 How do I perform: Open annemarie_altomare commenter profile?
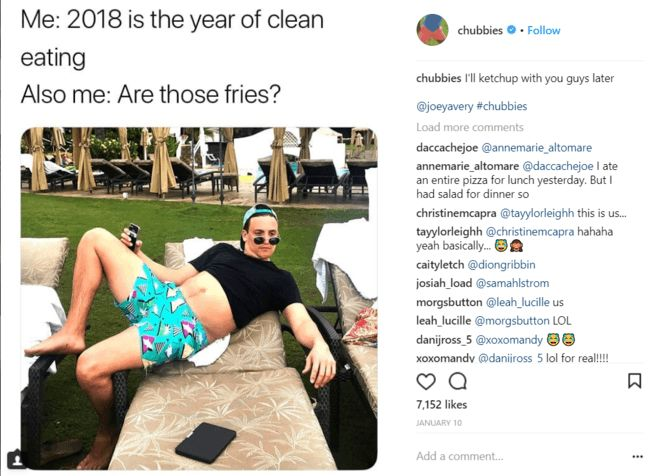point(467,166)
